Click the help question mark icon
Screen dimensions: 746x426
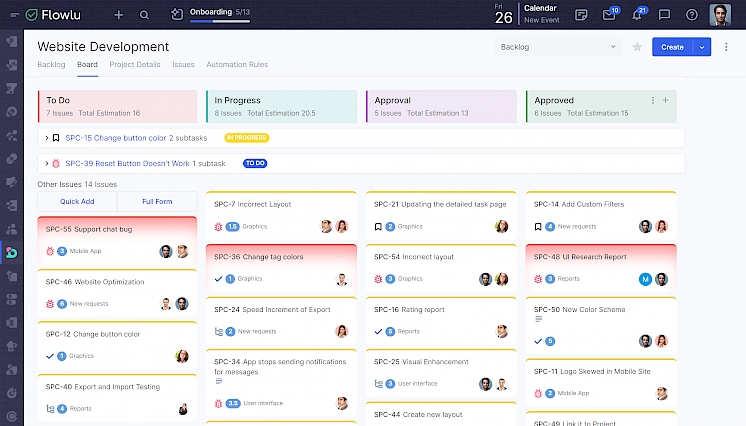[692, 15]
